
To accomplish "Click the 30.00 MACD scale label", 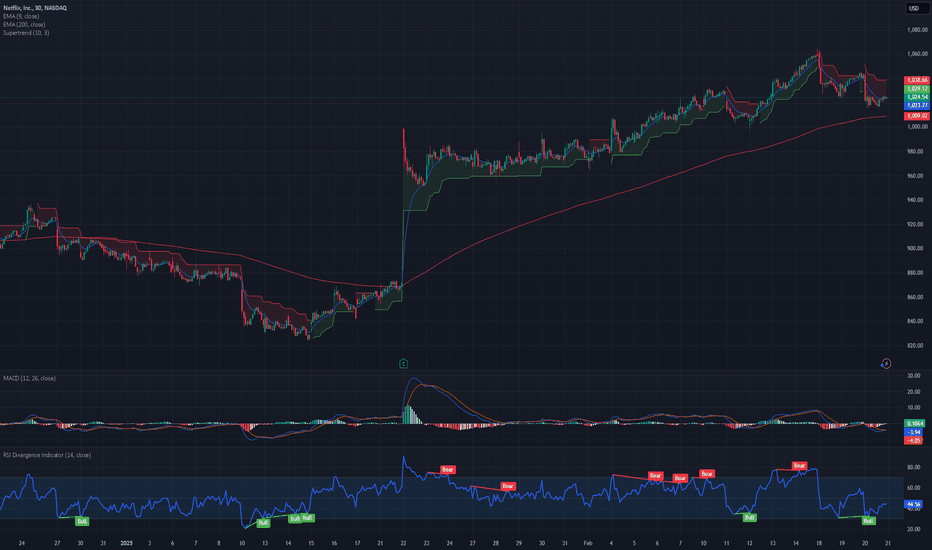I will click(916, 375).
